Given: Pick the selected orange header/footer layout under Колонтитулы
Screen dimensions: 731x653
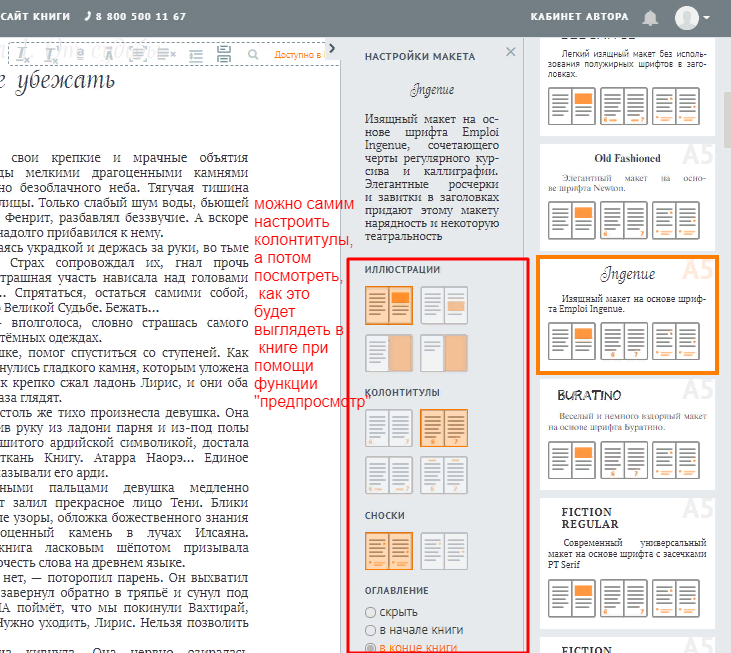Looking at the screenshot, I should [x=444, y=426].
